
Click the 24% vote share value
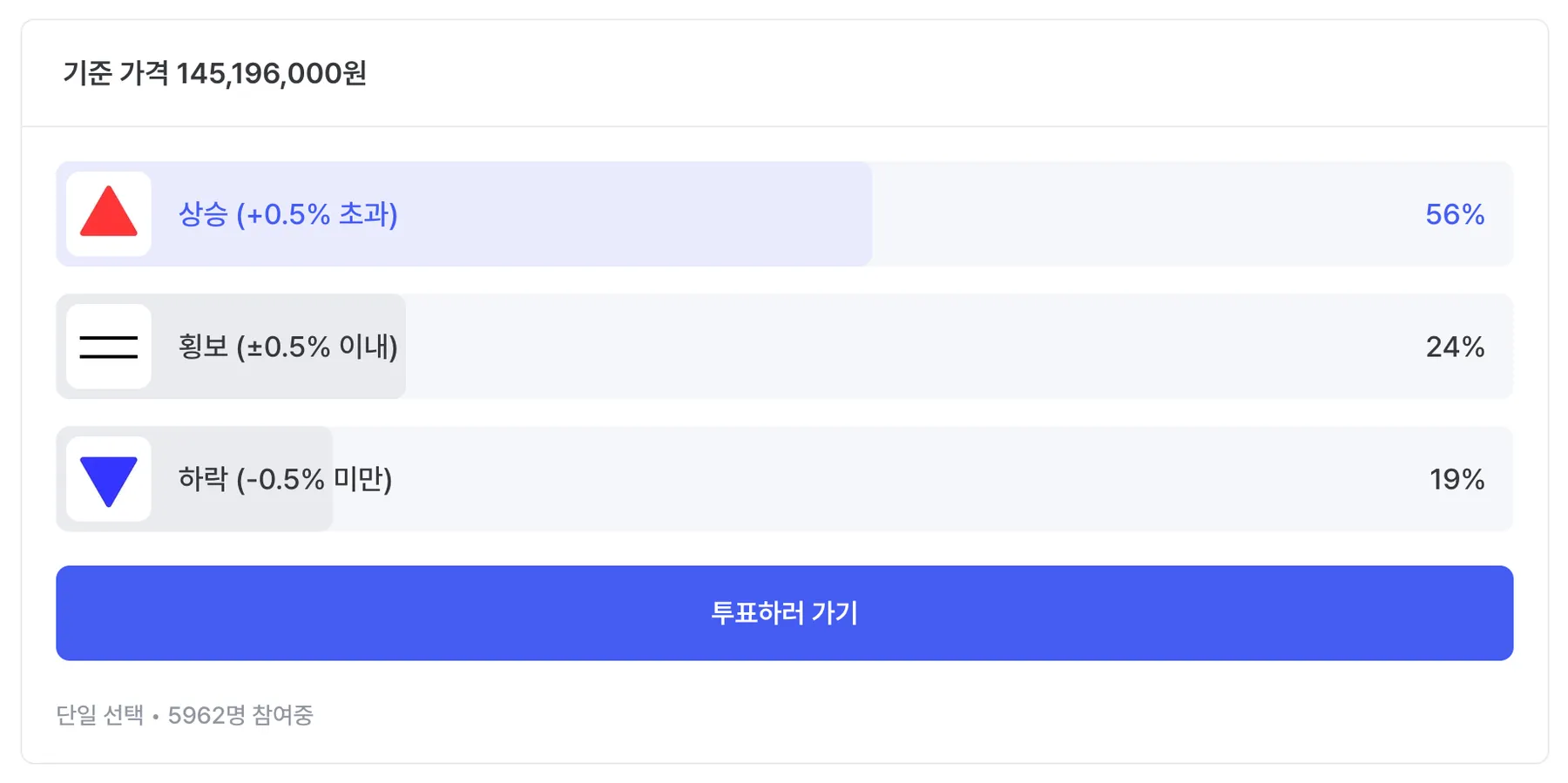point(1454,347)
